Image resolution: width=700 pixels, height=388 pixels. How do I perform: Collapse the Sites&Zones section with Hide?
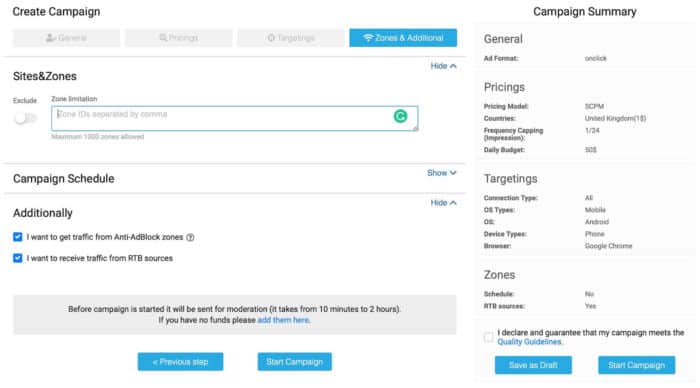click(443, 66)
